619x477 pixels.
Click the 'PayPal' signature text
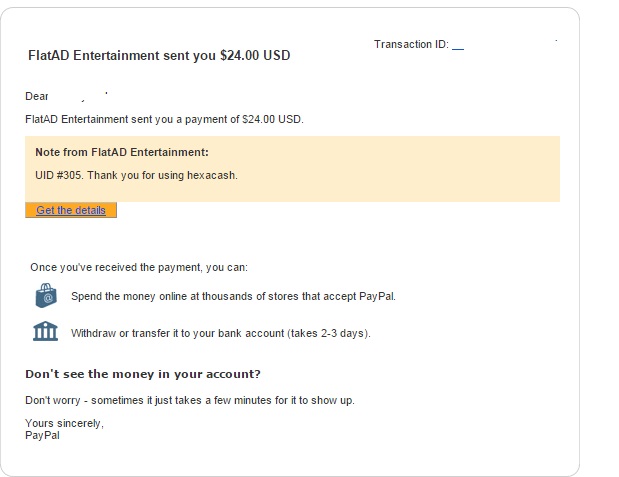[x=42, y=435]
